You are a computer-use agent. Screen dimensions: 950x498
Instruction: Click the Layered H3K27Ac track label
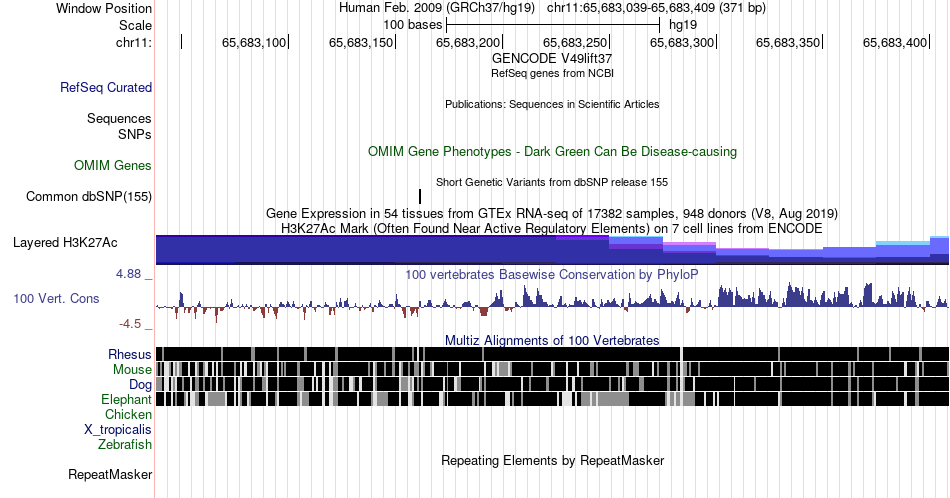coord(65,242)
